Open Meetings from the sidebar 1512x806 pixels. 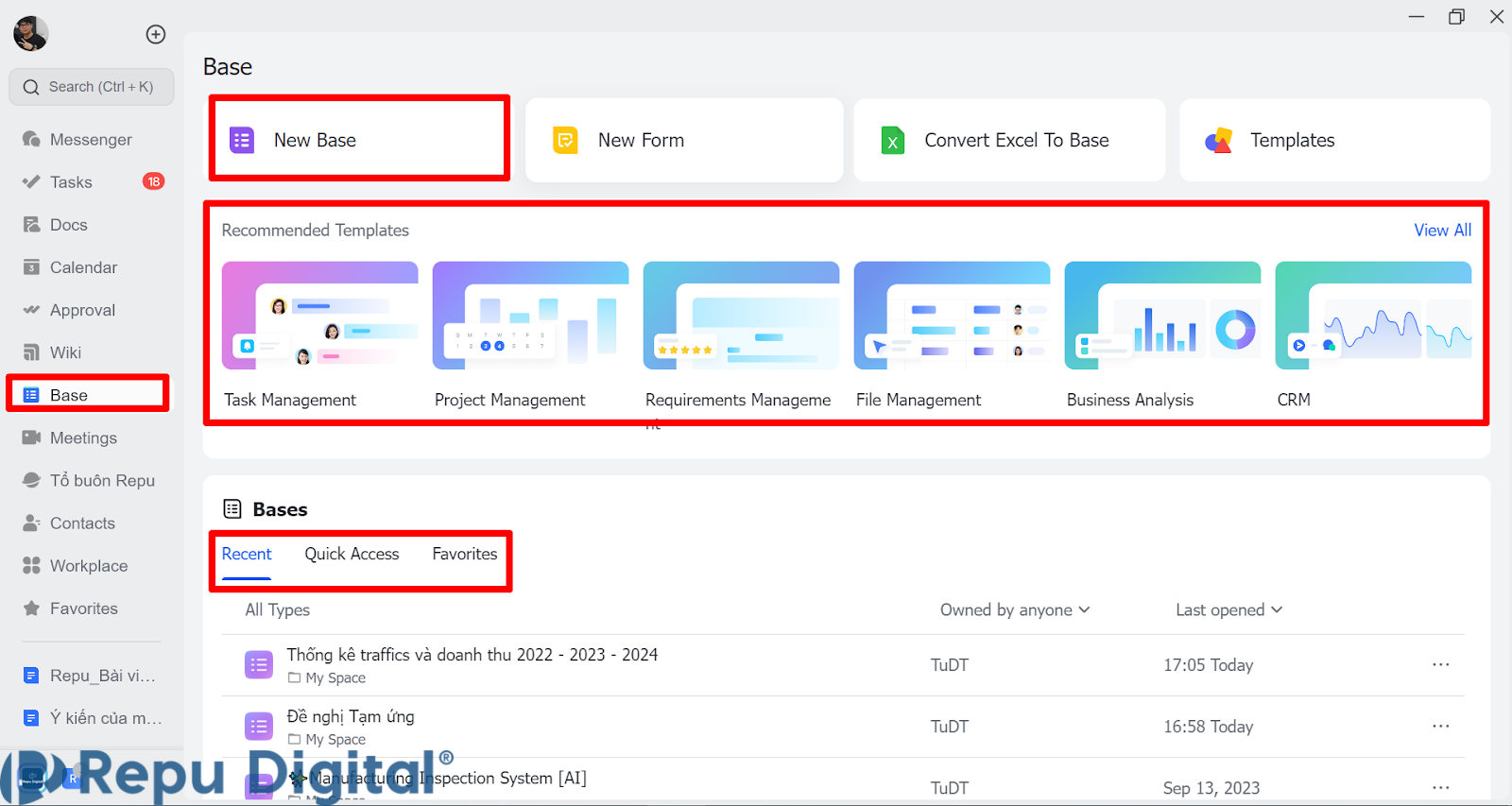point(83,437)
